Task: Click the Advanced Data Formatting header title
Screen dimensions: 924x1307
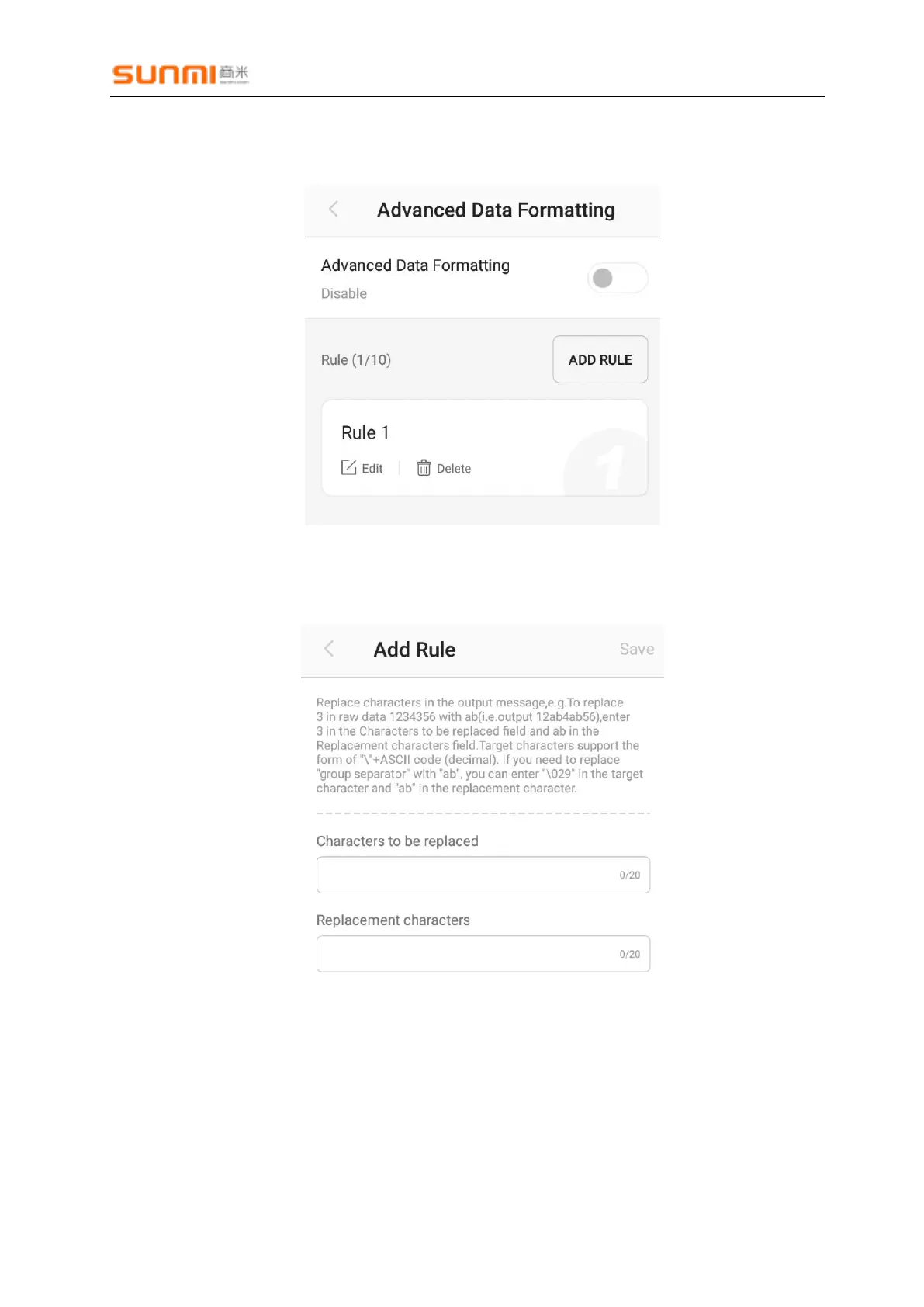Action: (496, 210)
